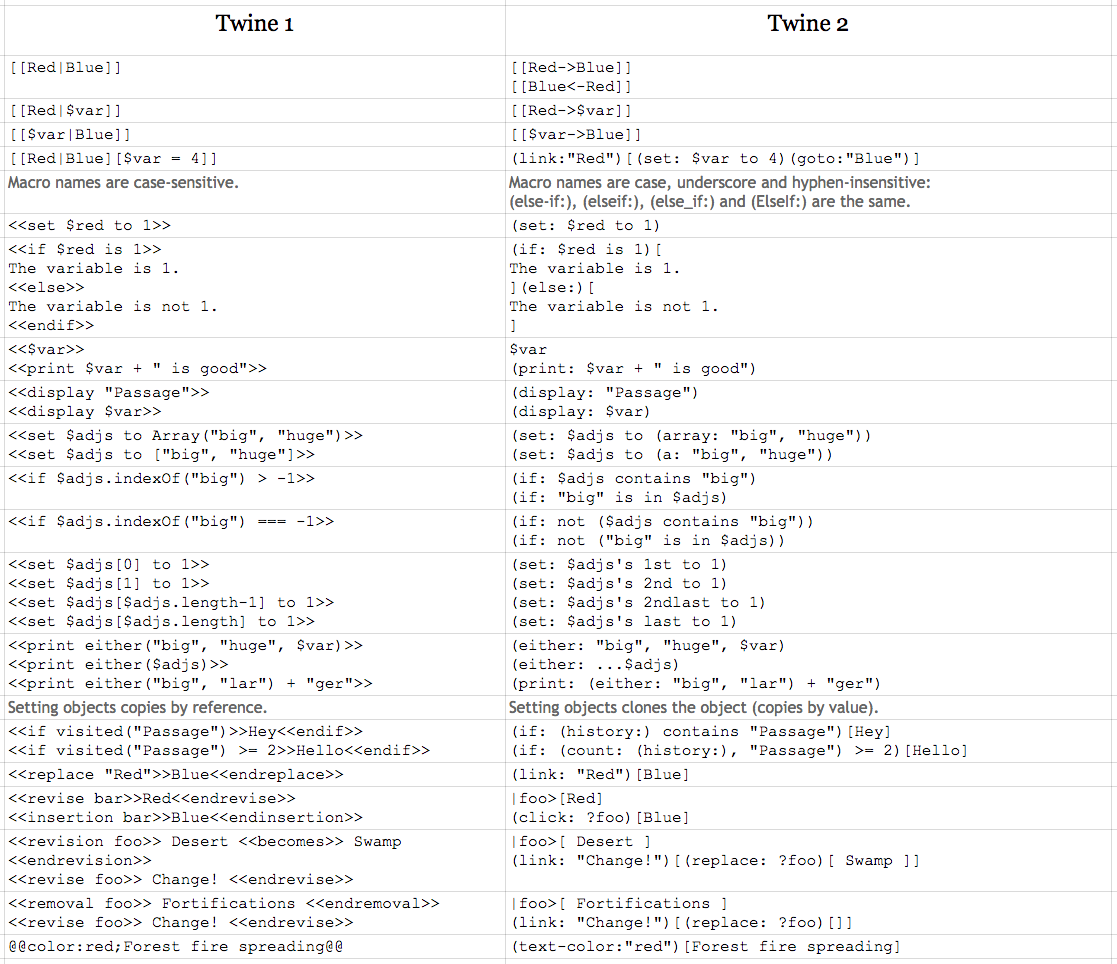The image size is (1117, 964).
Task: Click the Twine 1 column header
Action: tap(254, 24)
